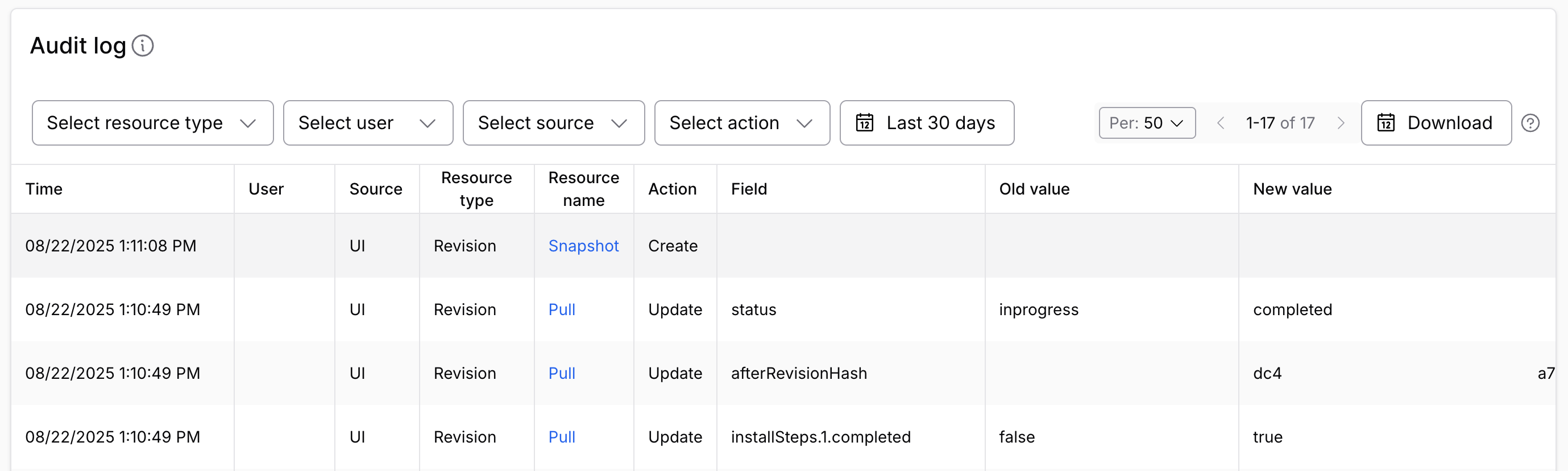Open the Snapshot revision link
Image resolution: width=1568 pixels, height=471 pixels.
point(583,246)
